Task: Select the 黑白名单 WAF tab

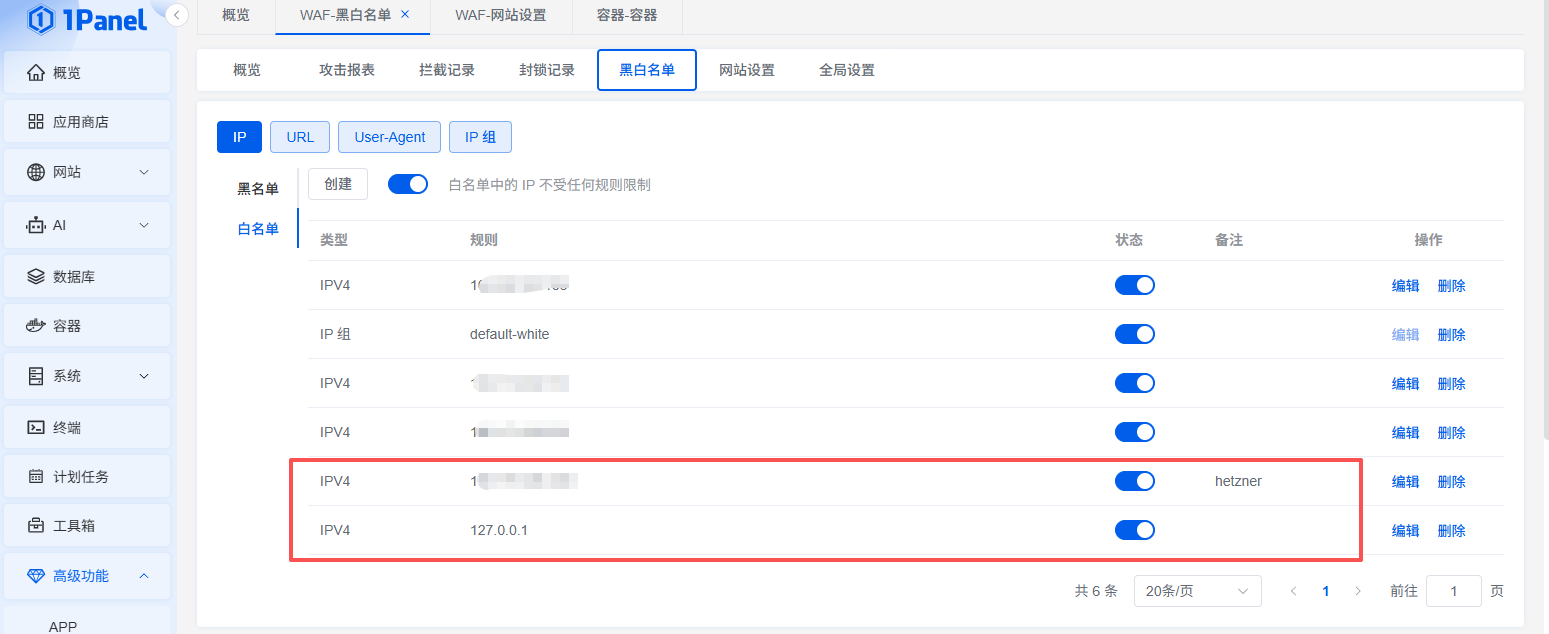Action: (647, 70)
